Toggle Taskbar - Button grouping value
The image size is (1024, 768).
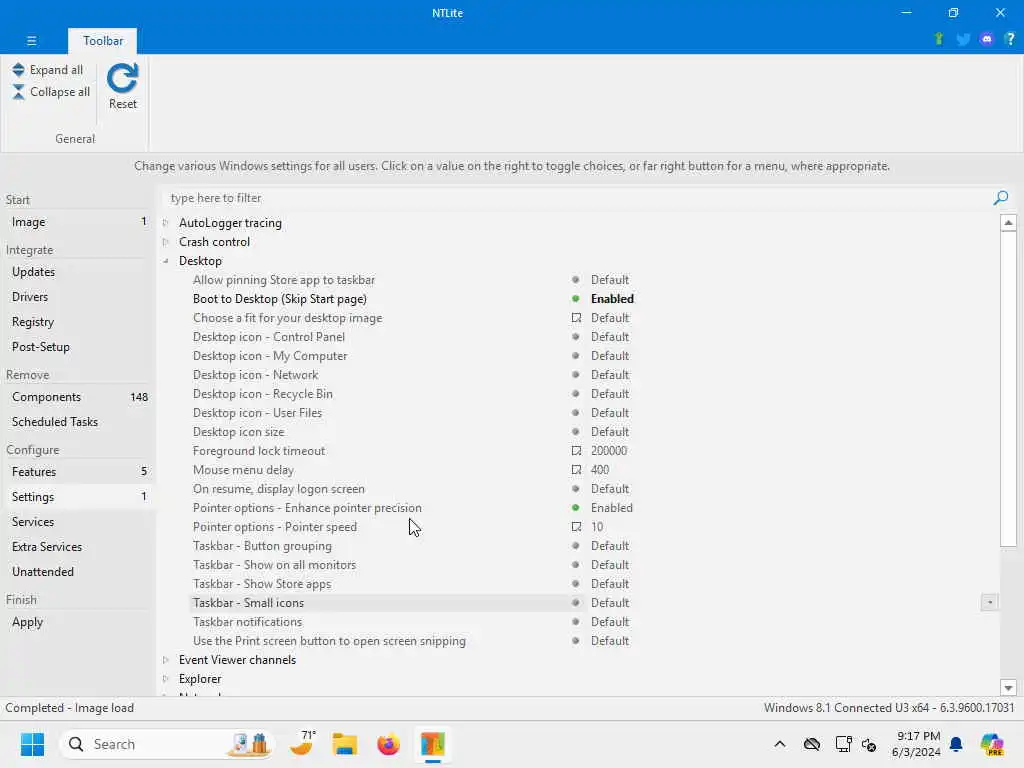click(609, 545)
